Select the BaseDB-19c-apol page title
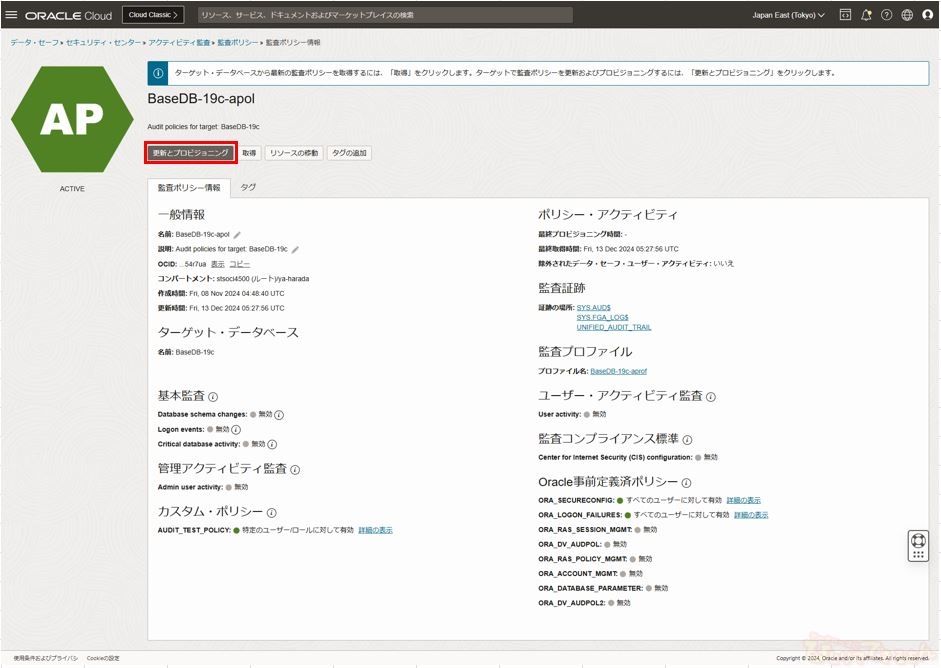941x668 pixels. click(201, 99)
